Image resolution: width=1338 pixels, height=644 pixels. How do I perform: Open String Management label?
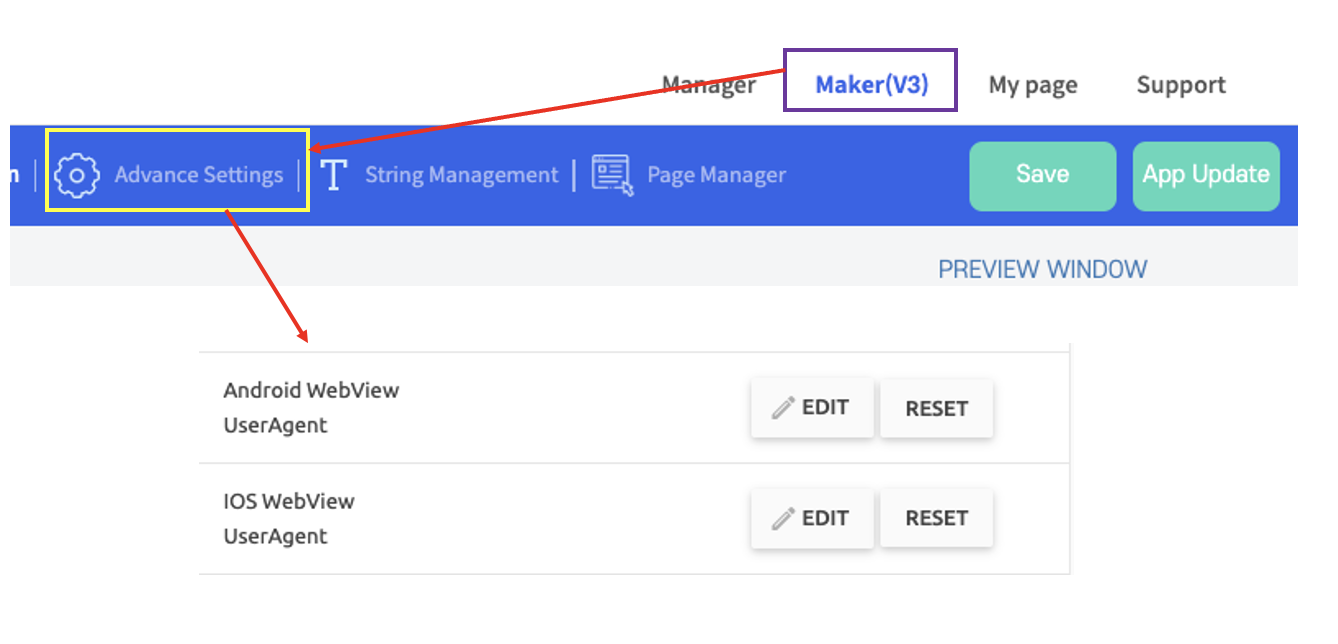[x=461, y=175]
